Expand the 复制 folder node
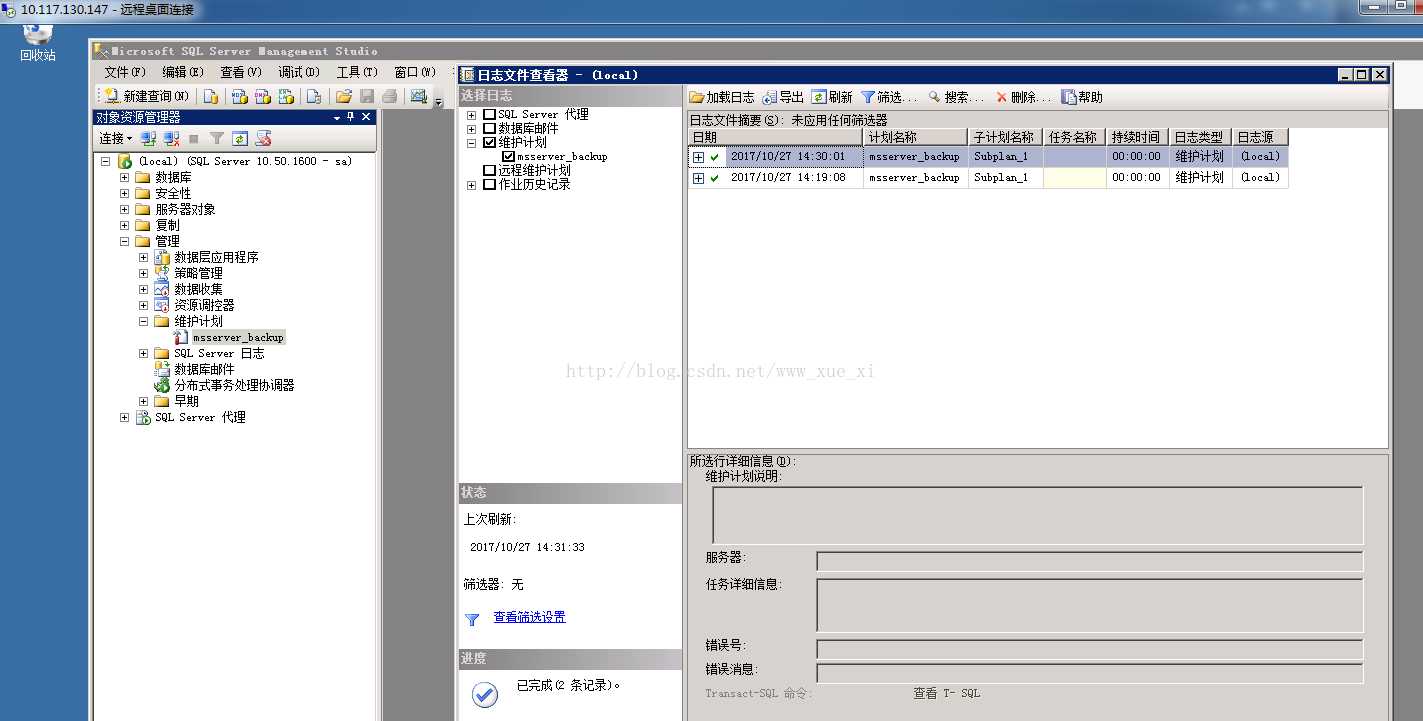 coord(125,225)
